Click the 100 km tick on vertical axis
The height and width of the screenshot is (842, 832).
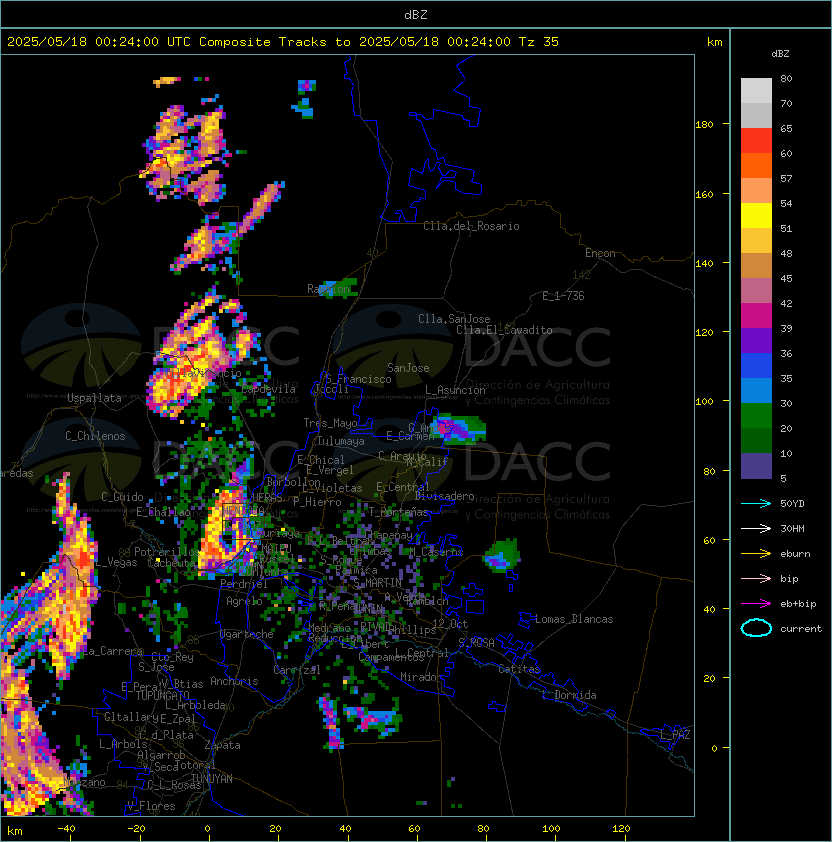click(x=704, y=402)
